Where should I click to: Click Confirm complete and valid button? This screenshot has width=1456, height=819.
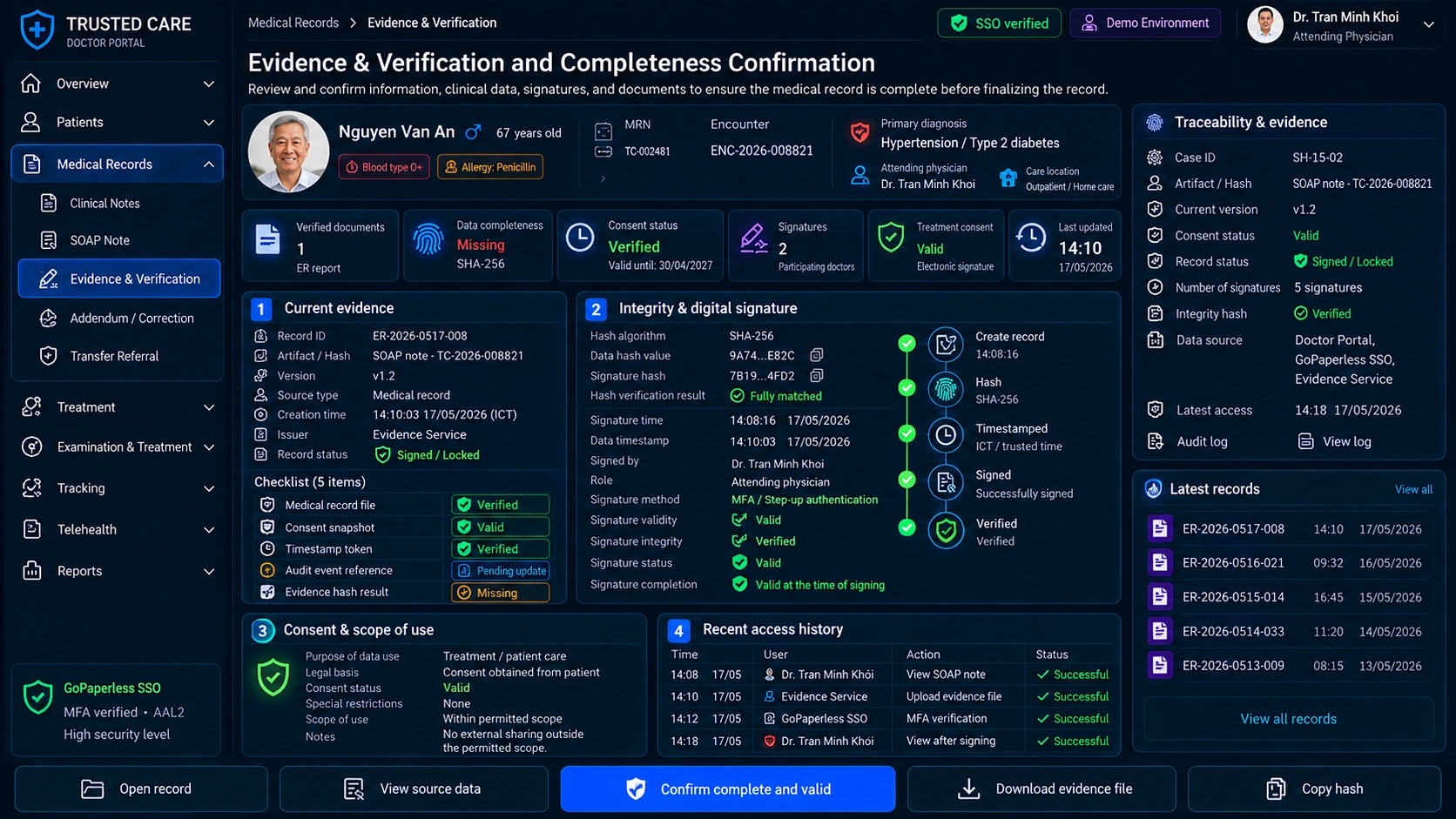click(728, 789)
